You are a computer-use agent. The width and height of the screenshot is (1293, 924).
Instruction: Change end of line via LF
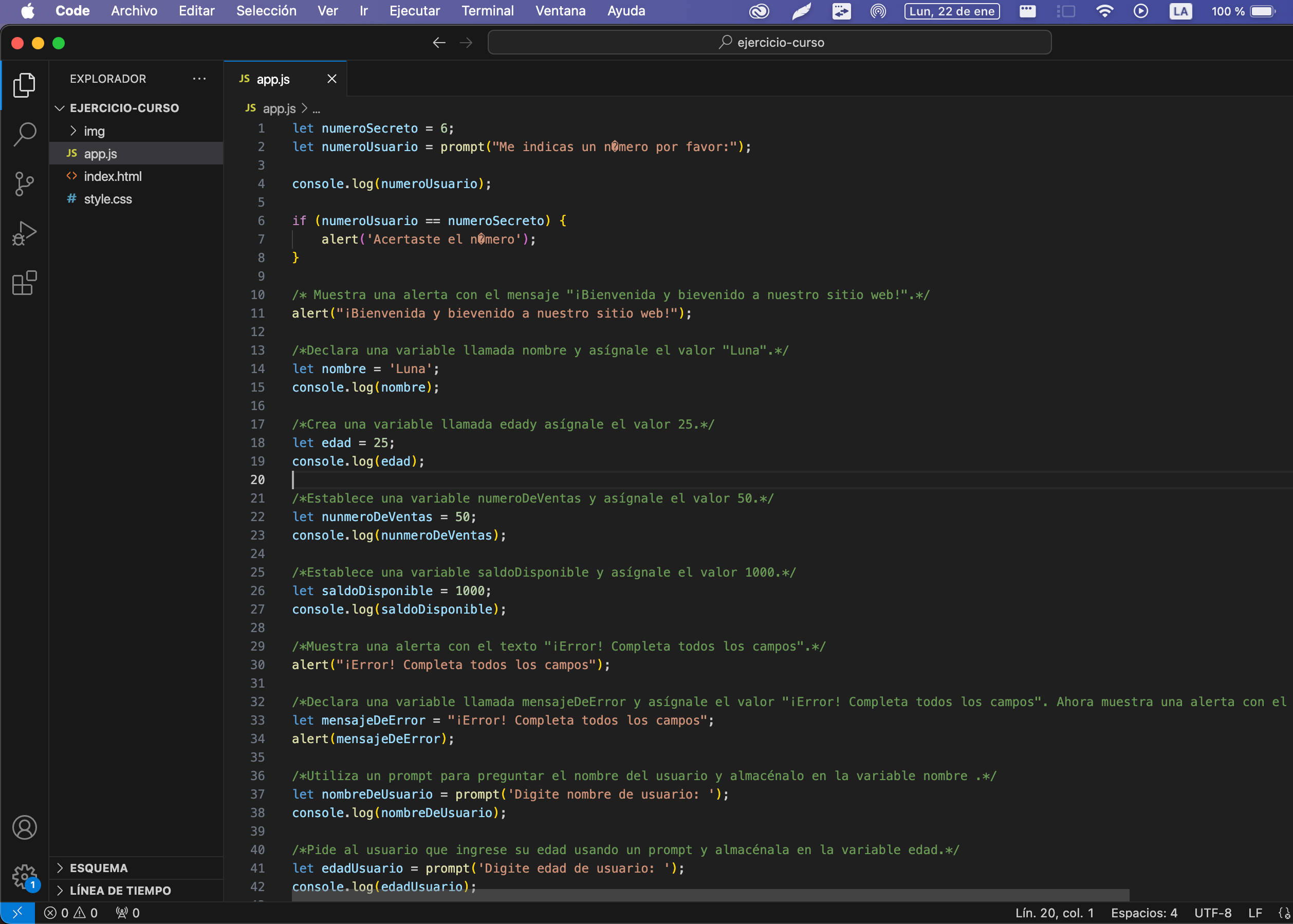pos(1255,913)
